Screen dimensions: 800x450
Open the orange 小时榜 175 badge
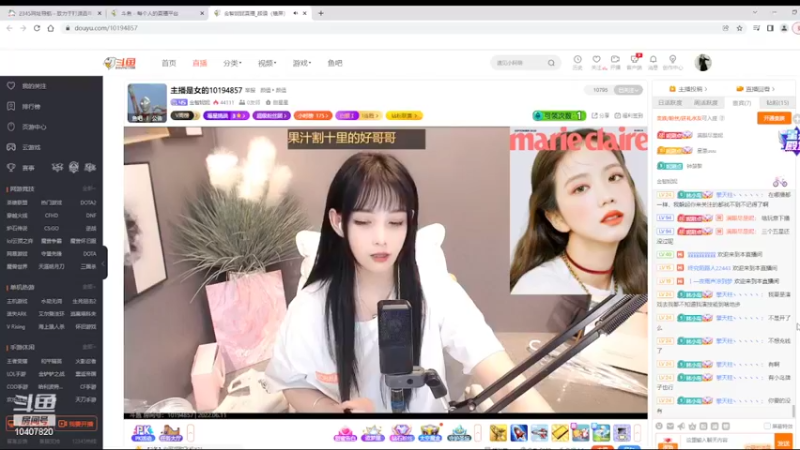coord(313,116)
